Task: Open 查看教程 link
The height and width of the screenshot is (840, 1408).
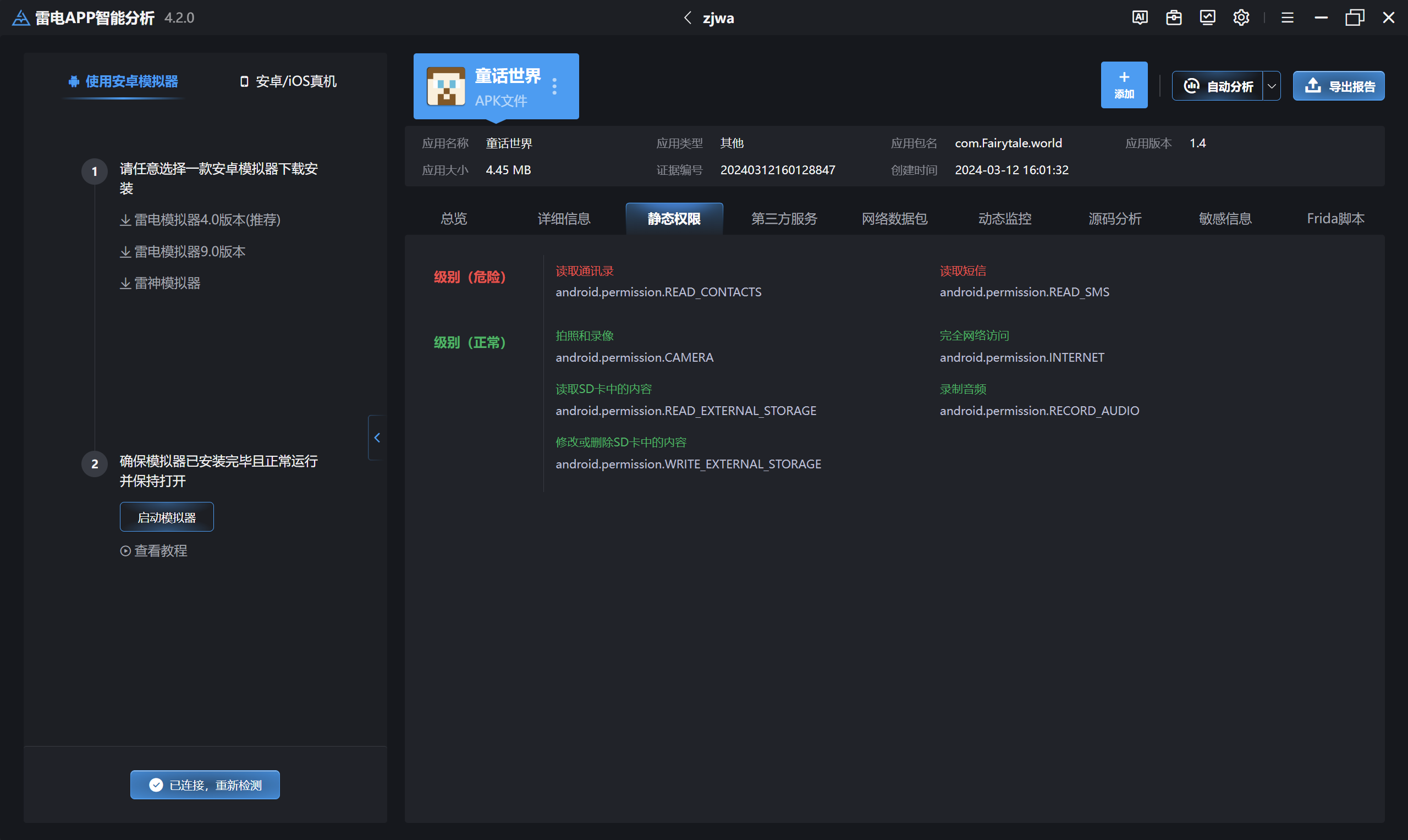Action: pos(153,551)
